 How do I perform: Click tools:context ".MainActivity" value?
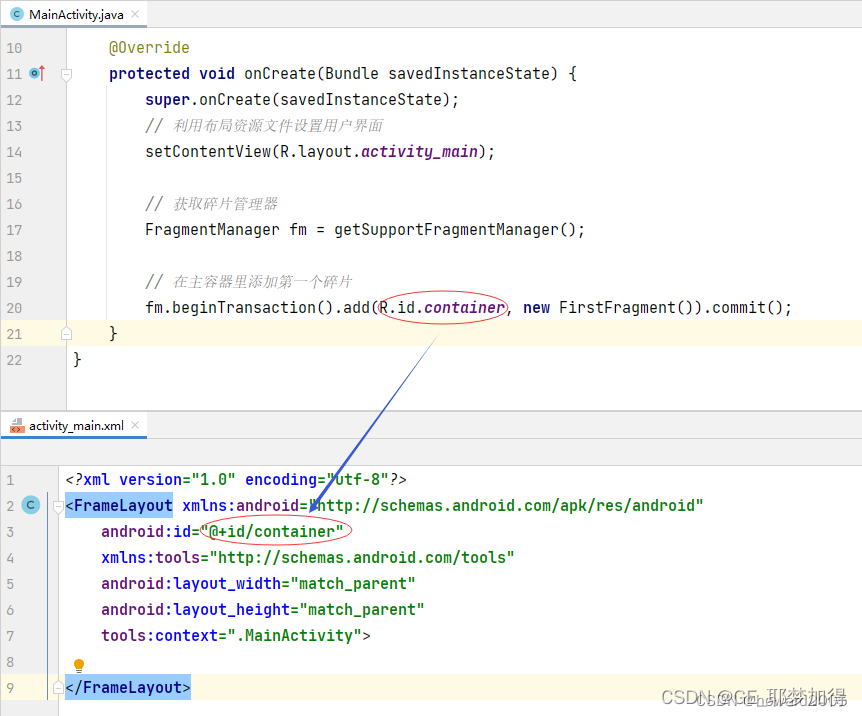pyautogui.click(x=294, y=636)
